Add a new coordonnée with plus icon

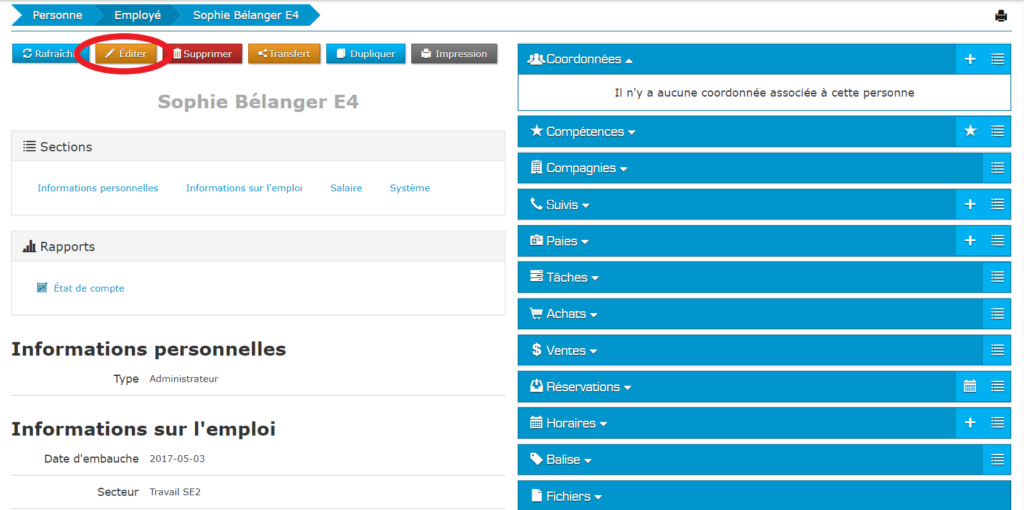pos(969,59)
